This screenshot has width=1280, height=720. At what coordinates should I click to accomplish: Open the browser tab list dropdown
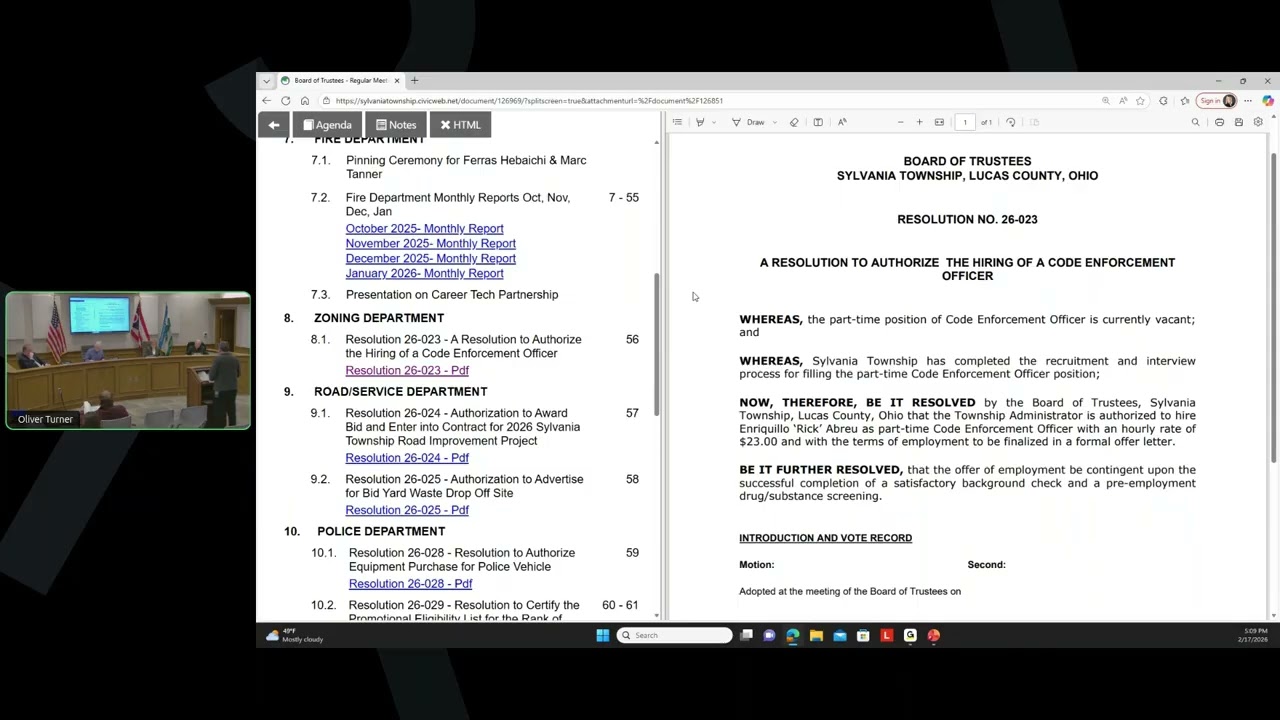coord(266,81)
